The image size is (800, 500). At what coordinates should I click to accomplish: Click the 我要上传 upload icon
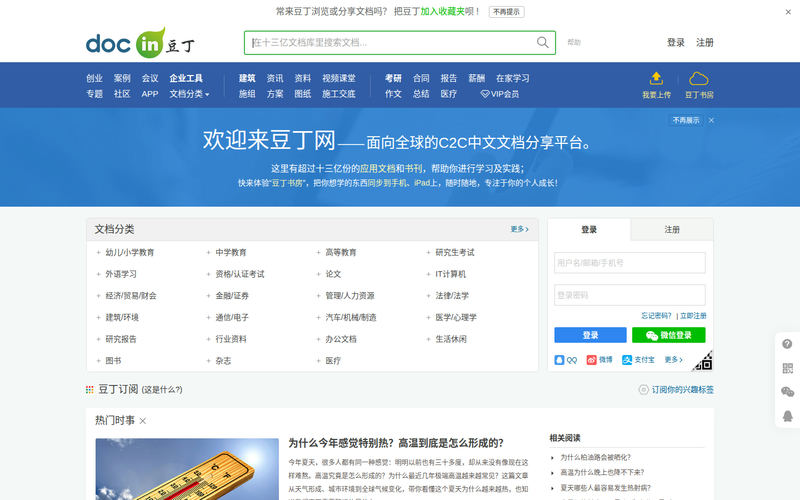[x=656, y=78]
